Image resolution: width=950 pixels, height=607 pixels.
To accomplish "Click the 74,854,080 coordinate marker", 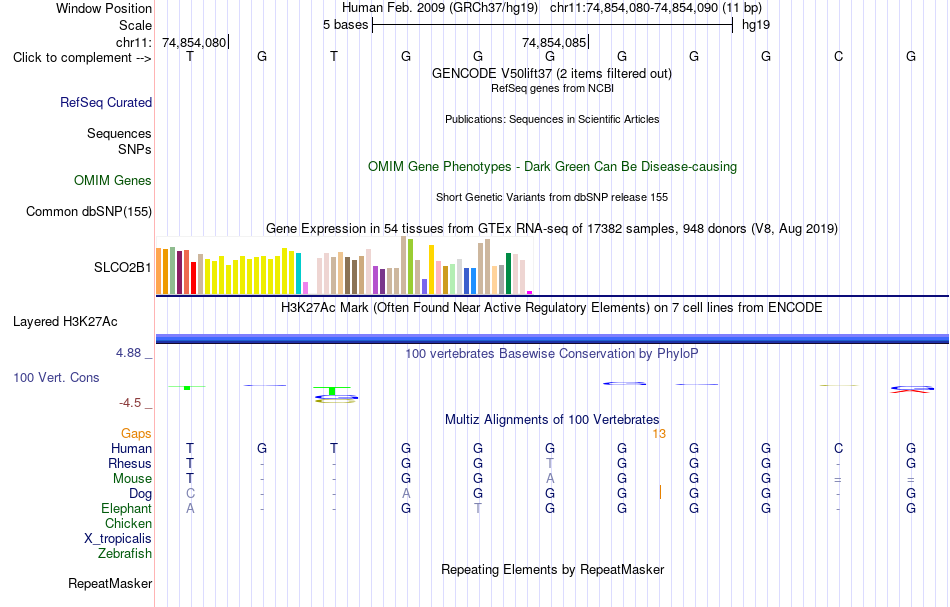I will pyautogui.click(x=194, y=42).
